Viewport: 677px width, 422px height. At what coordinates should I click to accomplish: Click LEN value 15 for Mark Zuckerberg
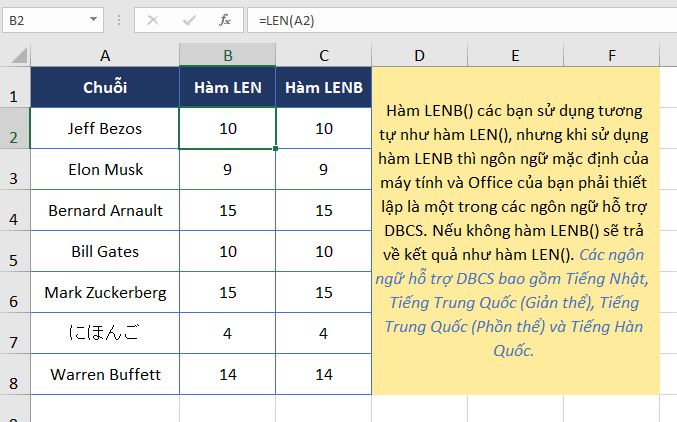tap(228, 292)
